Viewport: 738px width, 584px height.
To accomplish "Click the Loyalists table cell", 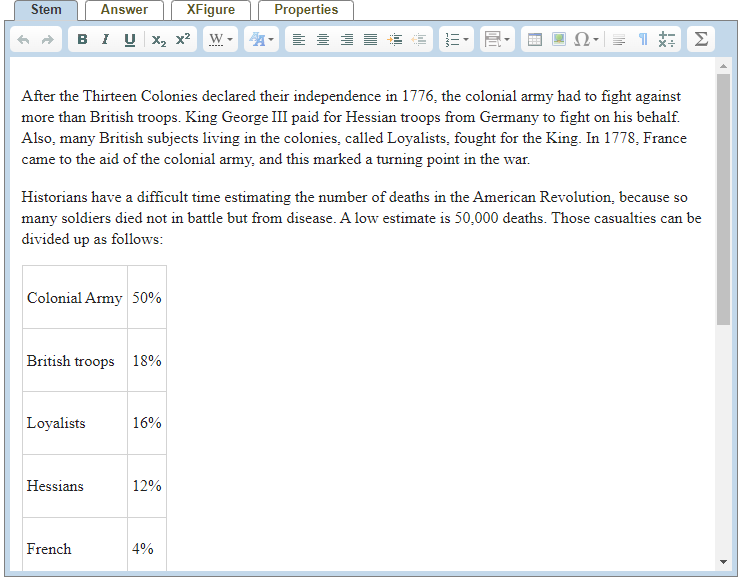I will (x=75, y=423).
